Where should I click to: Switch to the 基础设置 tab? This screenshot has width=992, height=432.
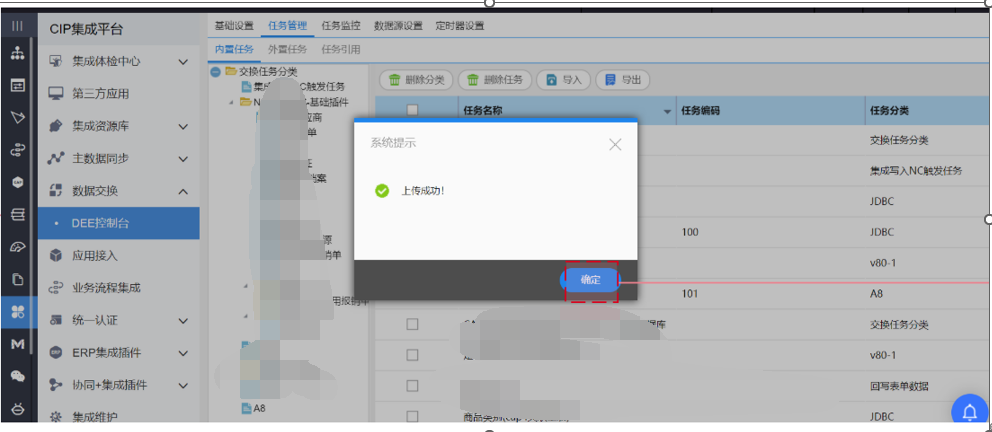[x=233, y=26]
